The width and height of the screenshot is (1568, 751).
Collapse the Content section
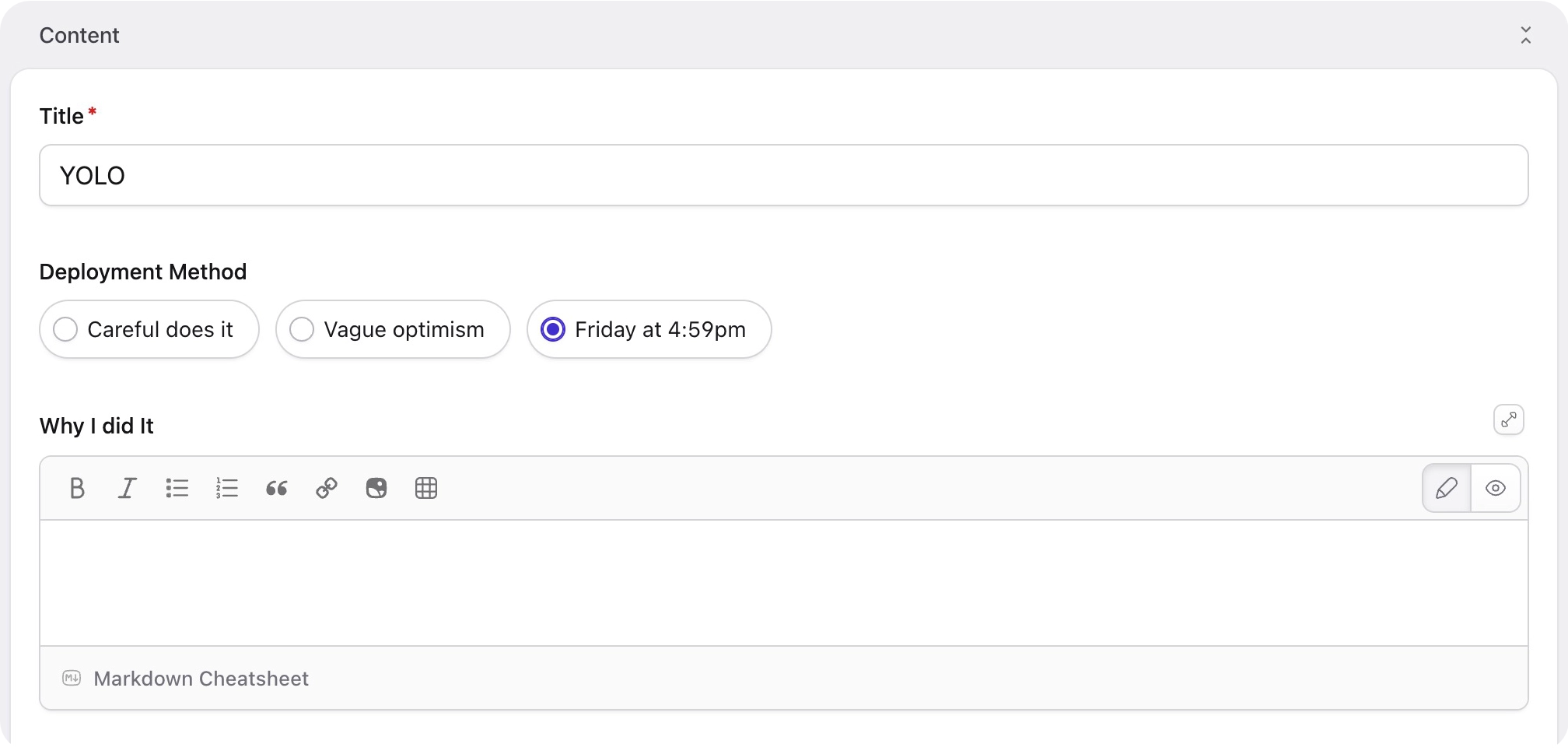click(1525, 35)
